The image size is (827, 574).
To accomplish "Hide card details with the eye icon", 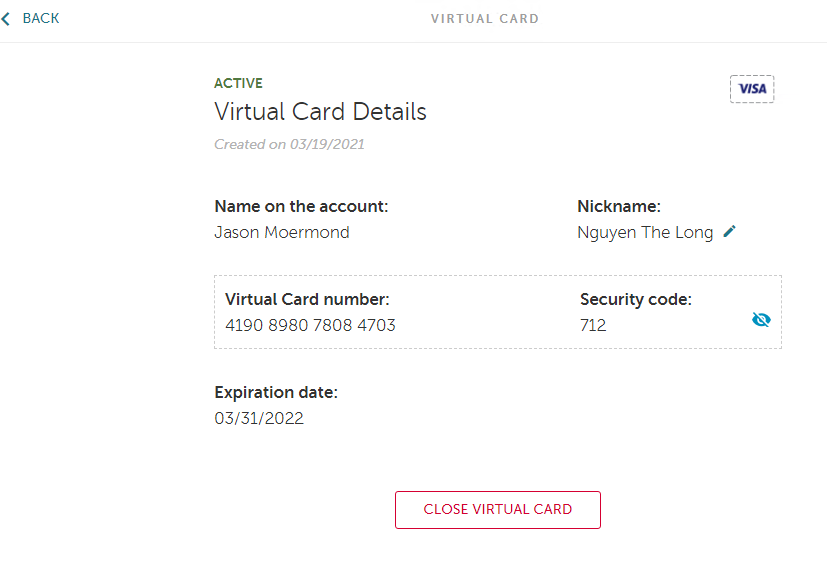I will pyautogui.click(x=761, y=319).
